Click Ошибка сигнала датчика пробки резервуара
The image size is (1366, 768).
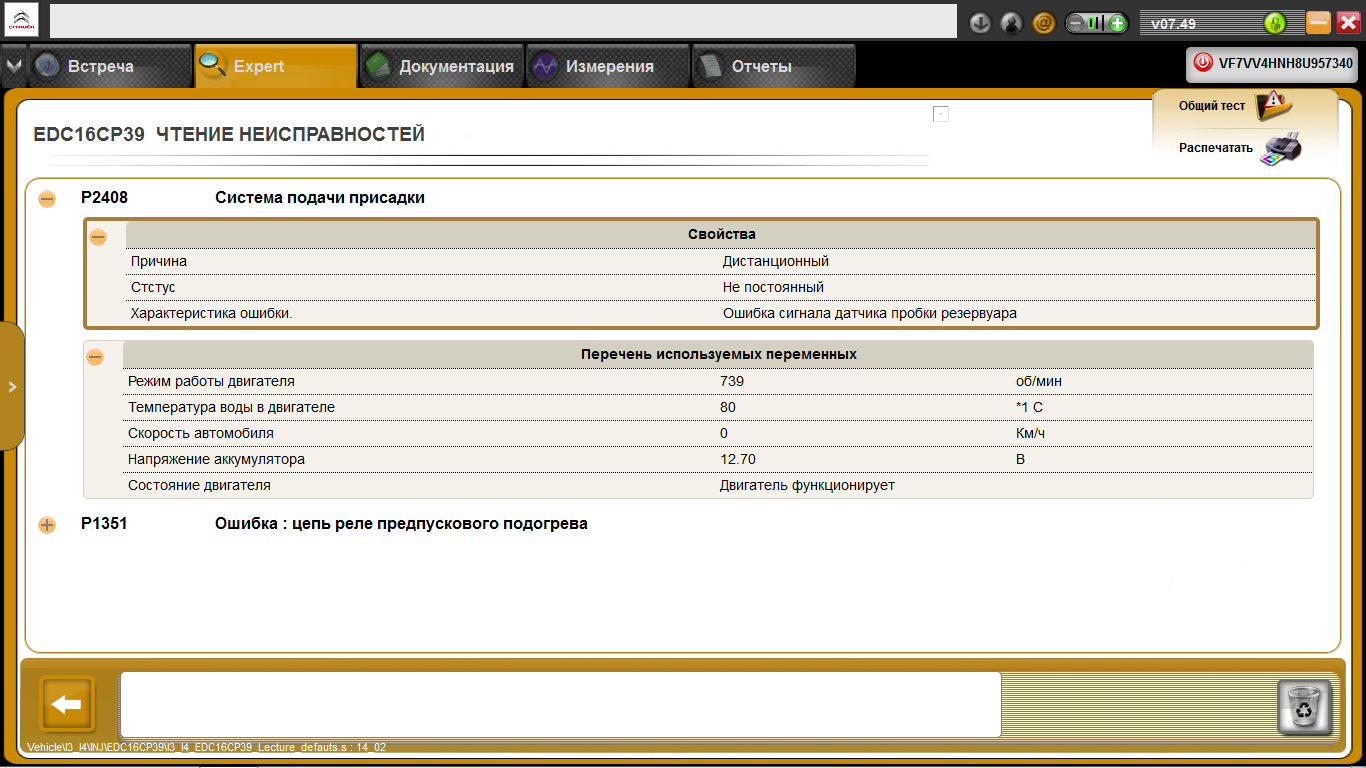tap(870, 313)
